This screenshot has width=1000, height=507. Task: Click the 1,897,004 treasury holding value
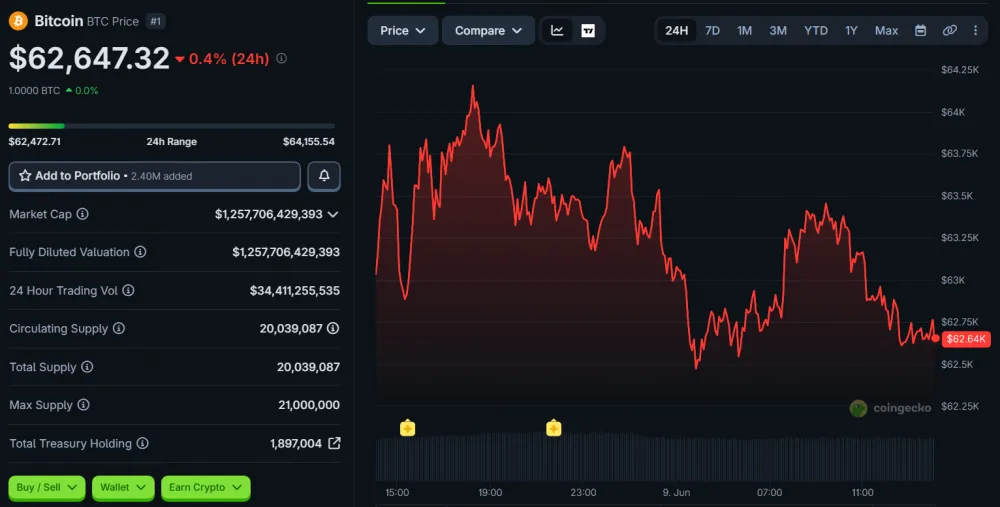pyautogui.click(x=296, y=443)
